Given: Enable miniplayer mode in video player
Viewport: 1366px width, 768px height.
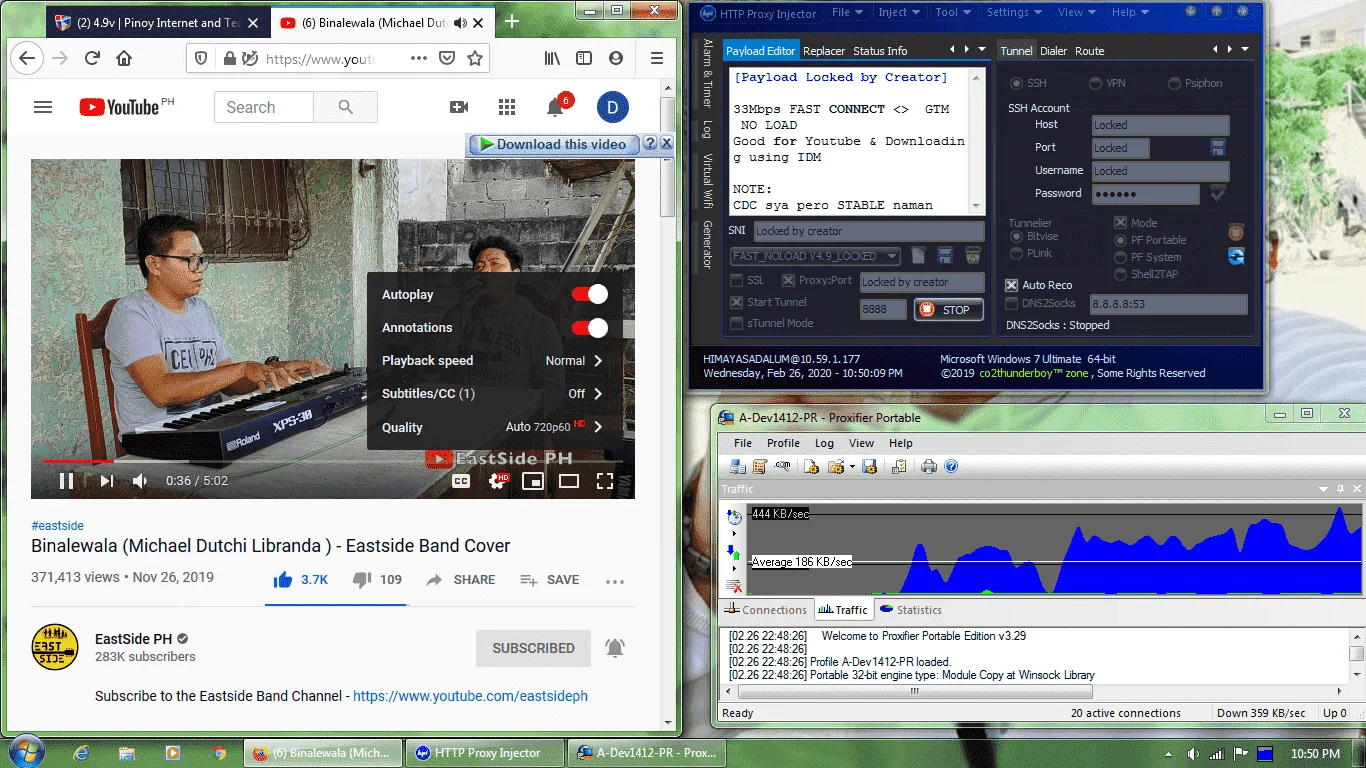Looking at the screenshot, I should (533, 481).
